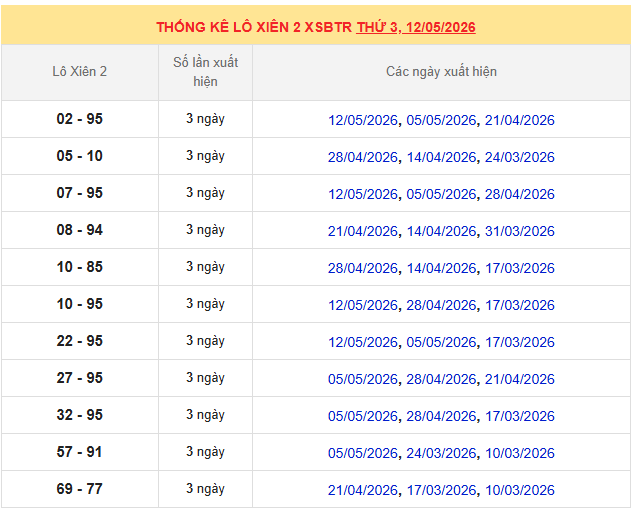Select date 17/03/2026 in the 10 - 85 row
This screenshot has height=513, width=640.
[x=520, y=268]
